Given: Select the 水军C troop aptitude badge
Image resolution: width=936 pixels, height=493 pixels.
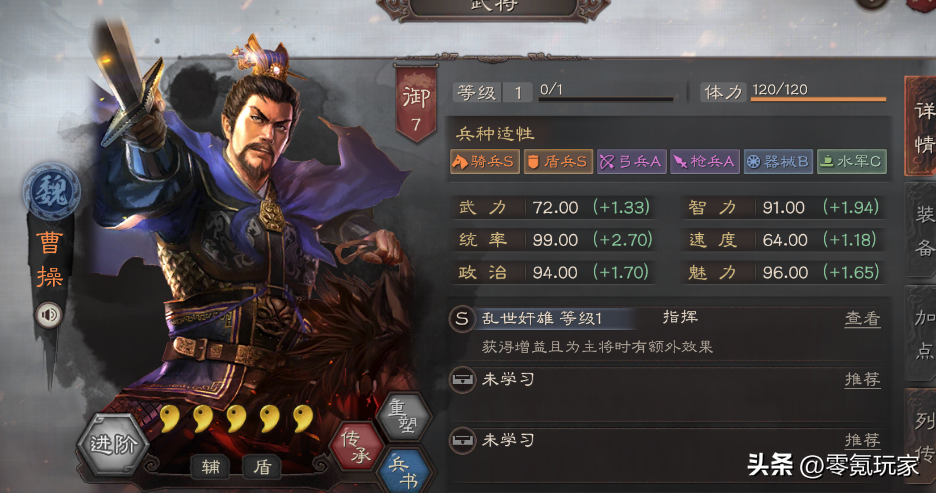Looking at the screenshot, I should [x=852, y=161].
